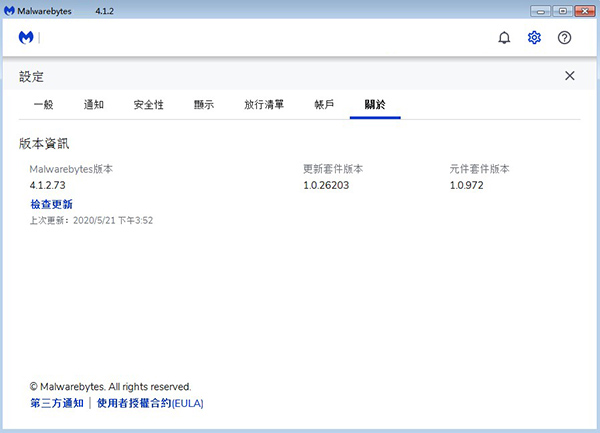Minimize the Malwarebytes window
The width and height of the screenshot is (600, 433).
pyautogui.click(x=540, y=11)
